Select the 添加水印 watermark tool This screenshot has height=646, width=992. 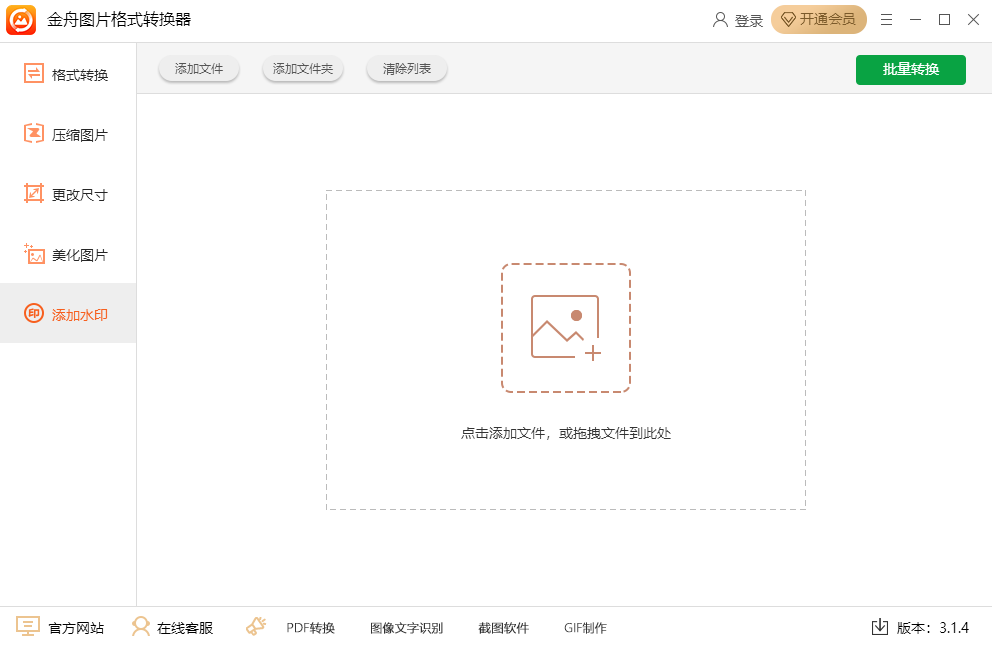[x=67, y=313]
